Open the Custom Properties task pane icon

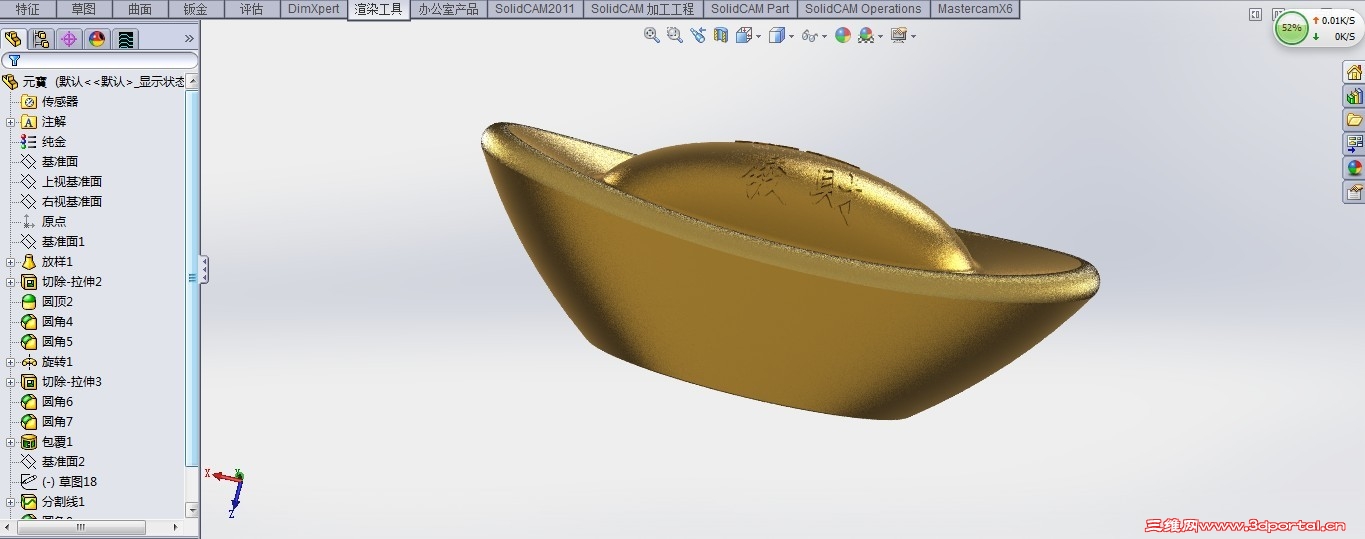[x=1354, y=192]
